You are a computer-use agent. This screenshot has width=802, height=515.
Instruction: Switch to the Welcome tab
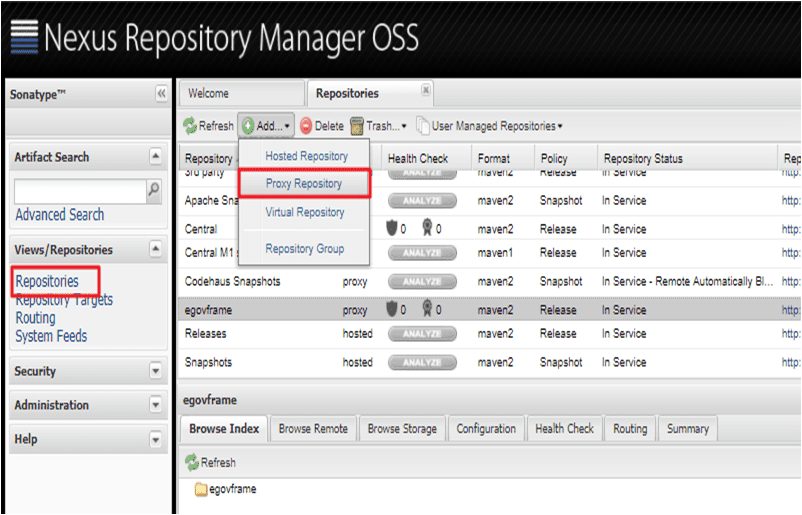point(241,94)
